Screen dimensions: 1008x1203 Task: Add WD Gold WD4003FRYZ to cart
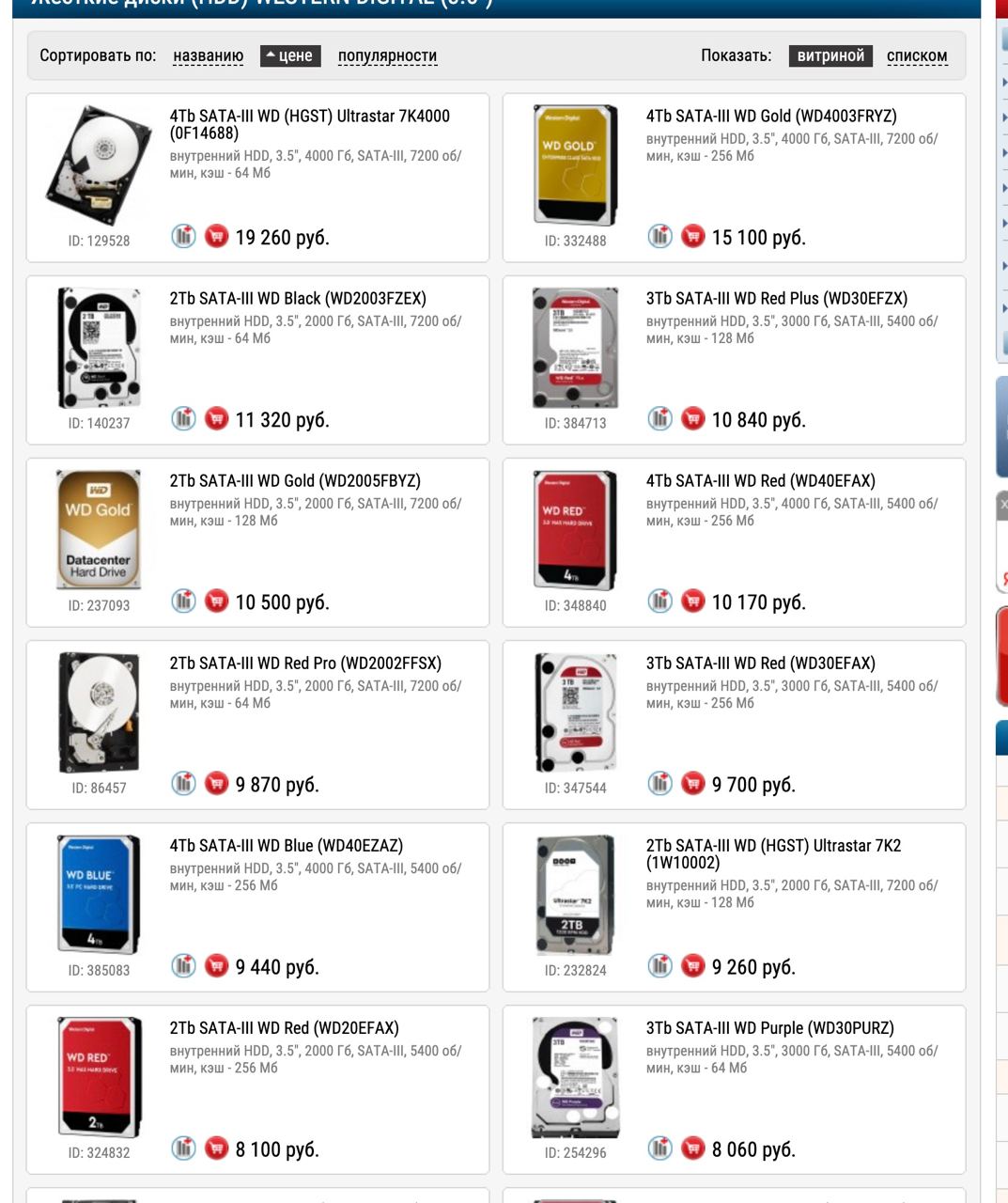click(693, 236)
